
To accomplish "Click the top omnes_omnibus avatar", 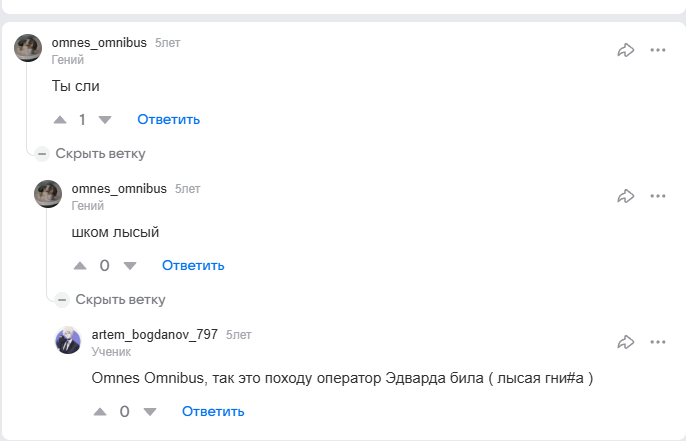I will [x=28, y=48].
